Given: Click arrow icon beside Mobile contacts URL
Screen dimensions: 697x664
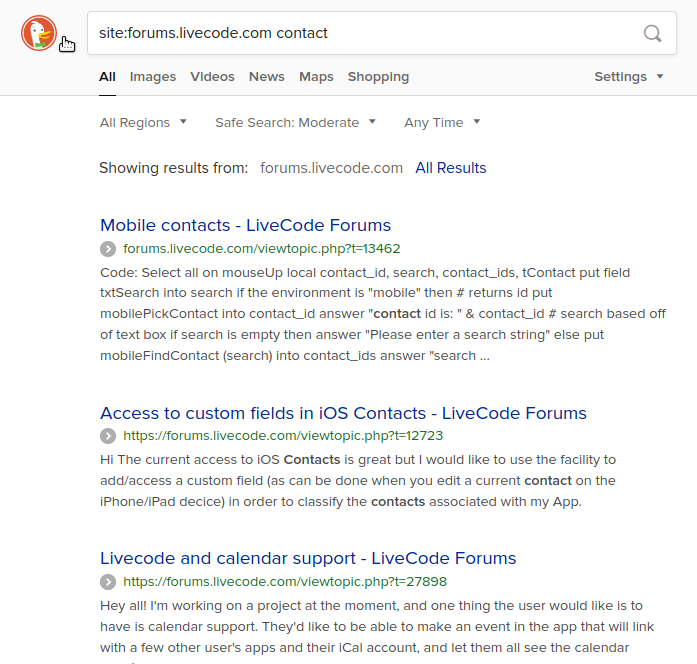Looking at the screenshot, I should 108,249.
